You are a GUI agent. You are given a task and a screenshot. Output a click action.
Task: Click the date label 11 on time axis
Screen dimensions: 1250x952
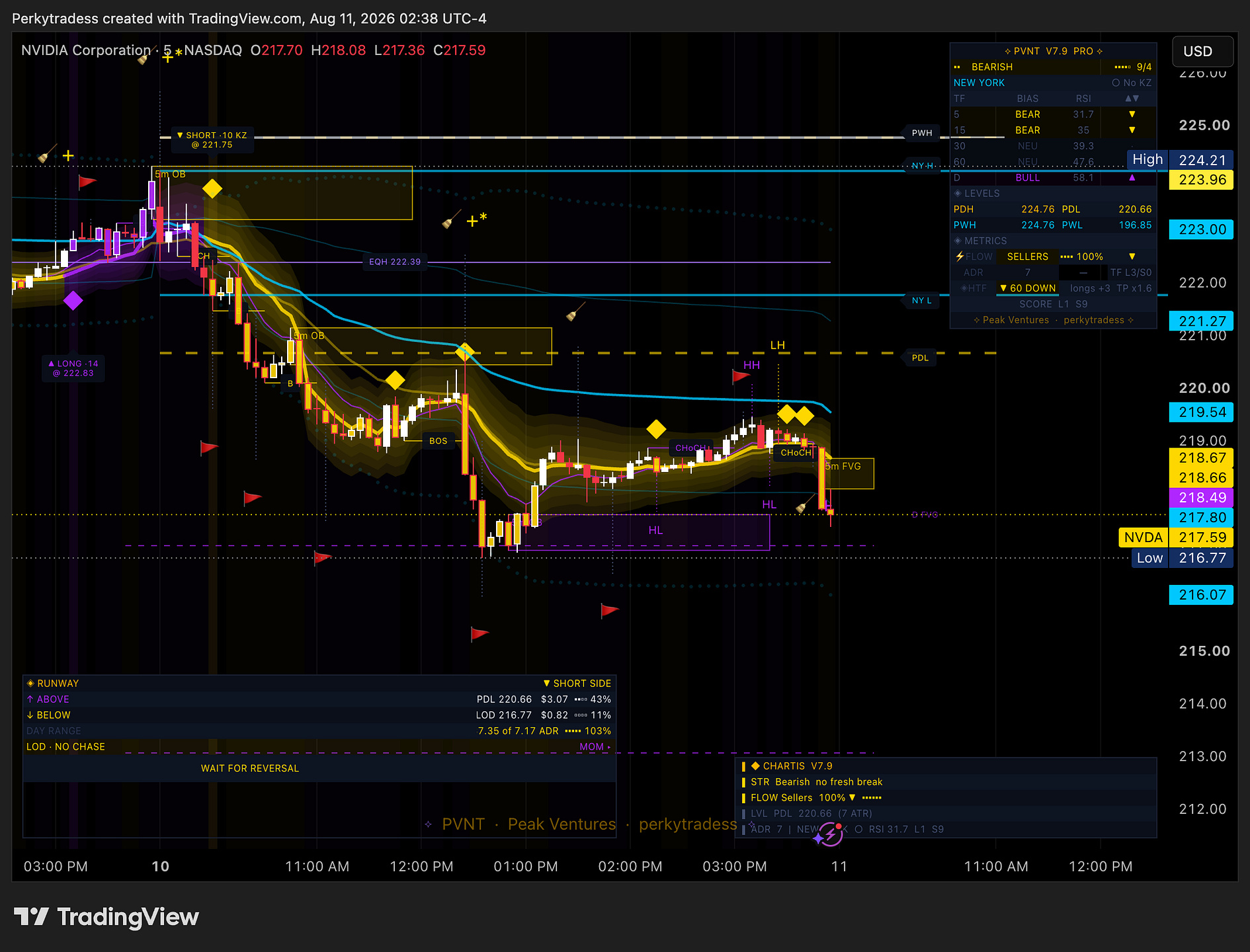coord(839,866)
